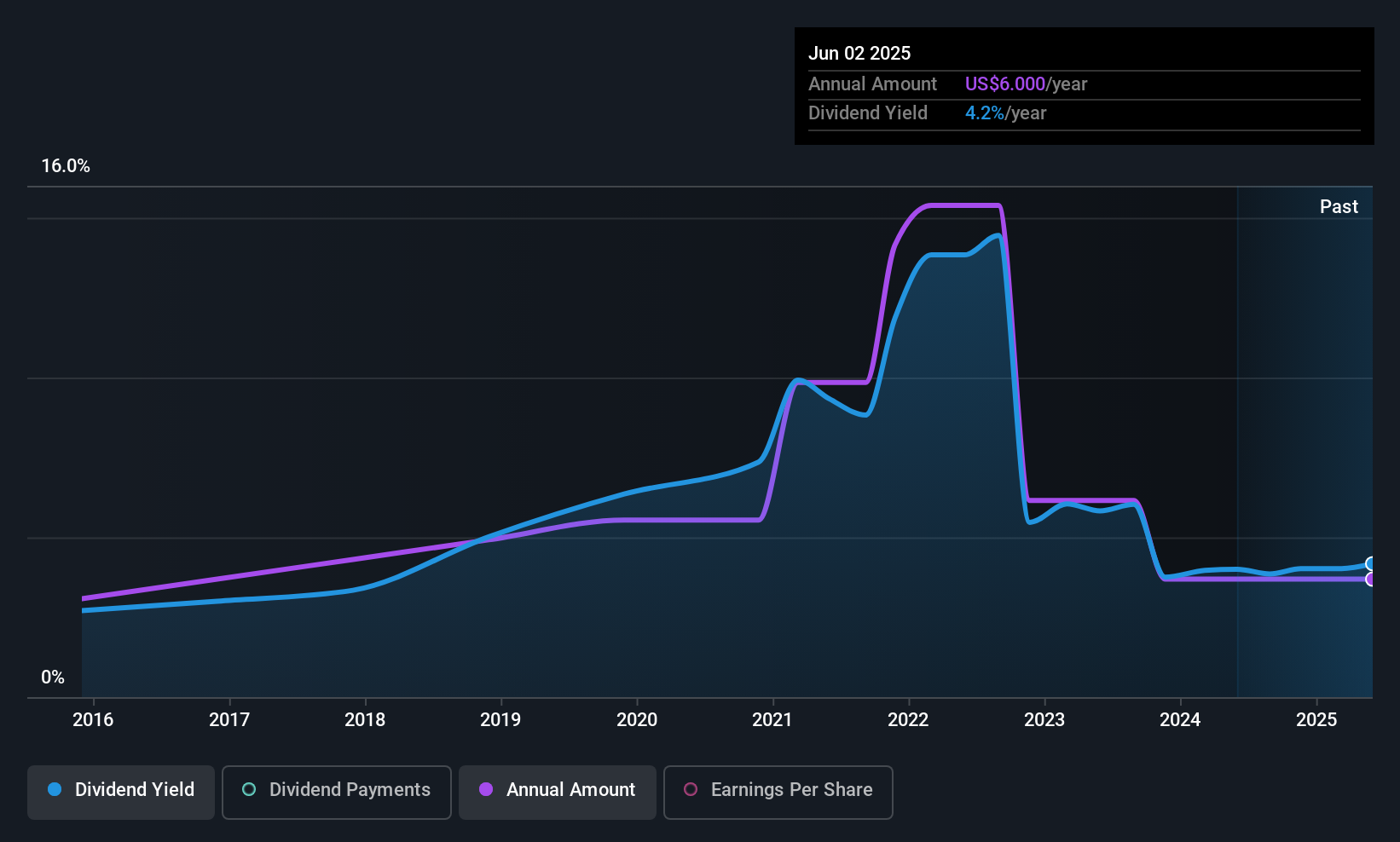Click the 16.0% y-axis label
This screenshot has height=842, width=1400.
(x=66, y=166)
